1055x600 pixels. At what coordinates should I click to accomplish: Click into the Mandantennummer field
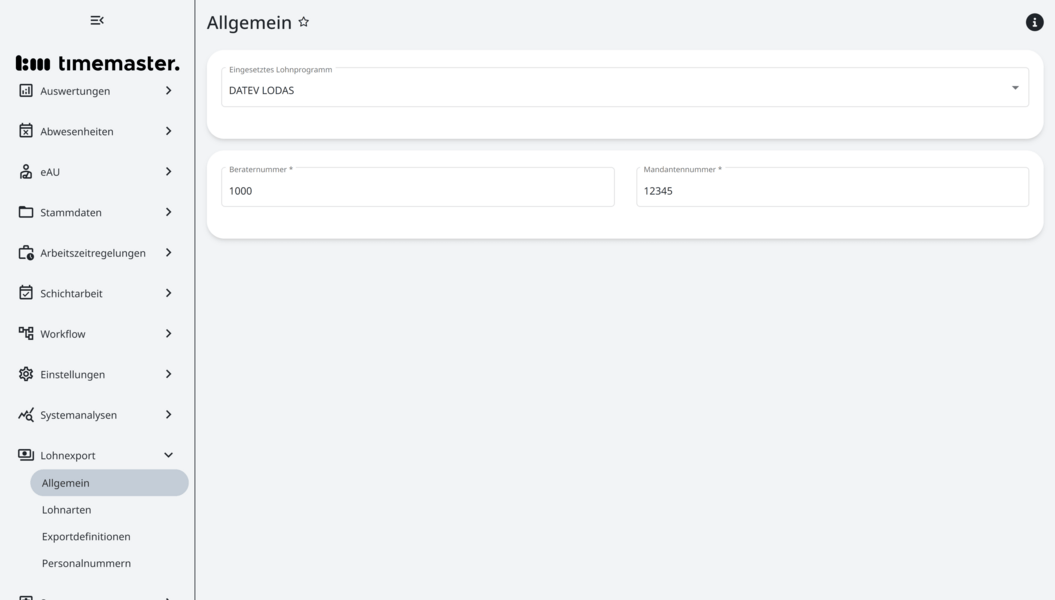[831, 190]
